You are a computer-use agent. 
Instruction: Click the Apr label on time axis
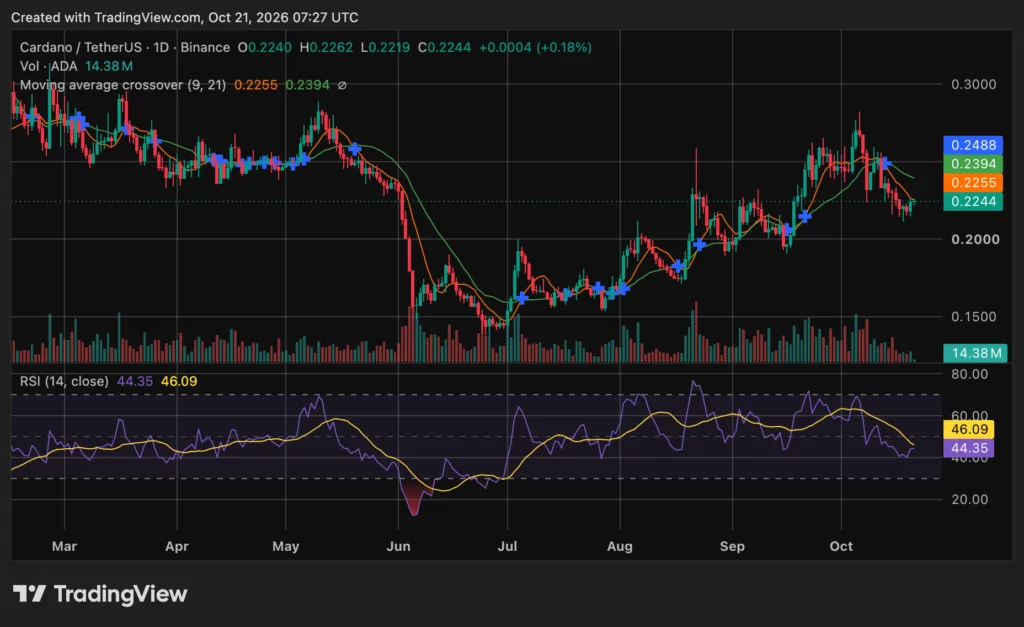tap(177, 546)
